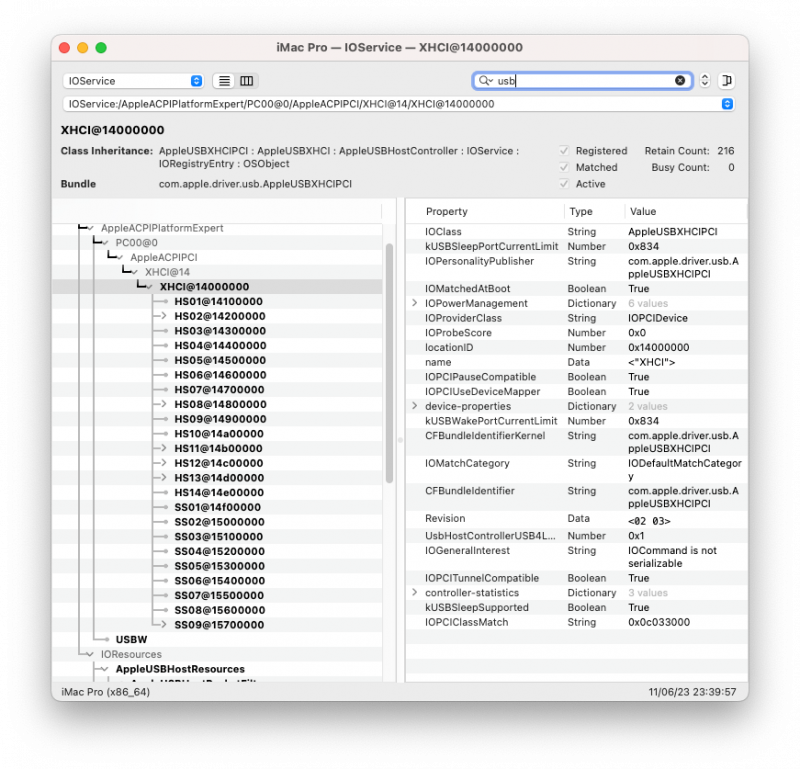Select the USBW tree row

[217, 640]
